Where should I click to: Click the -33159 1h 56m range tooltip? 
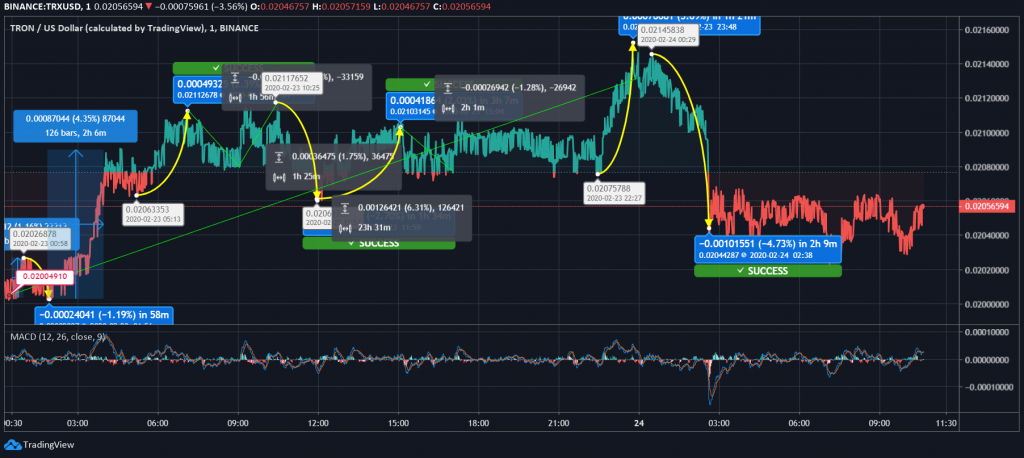point(296,87)
